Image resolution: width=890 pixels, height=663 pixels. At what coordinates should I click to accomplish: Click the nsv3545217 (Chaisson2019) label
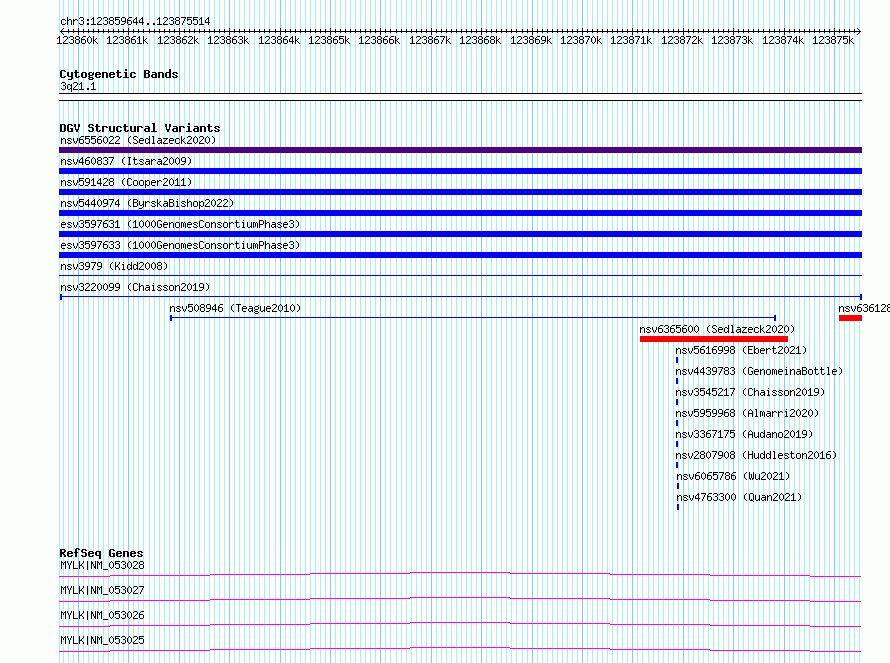coord(750,392)
